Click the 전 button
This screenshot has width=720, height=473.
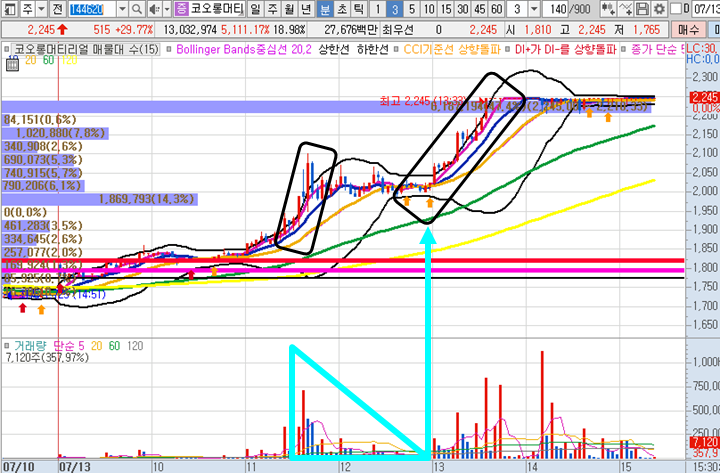(57, 9)
